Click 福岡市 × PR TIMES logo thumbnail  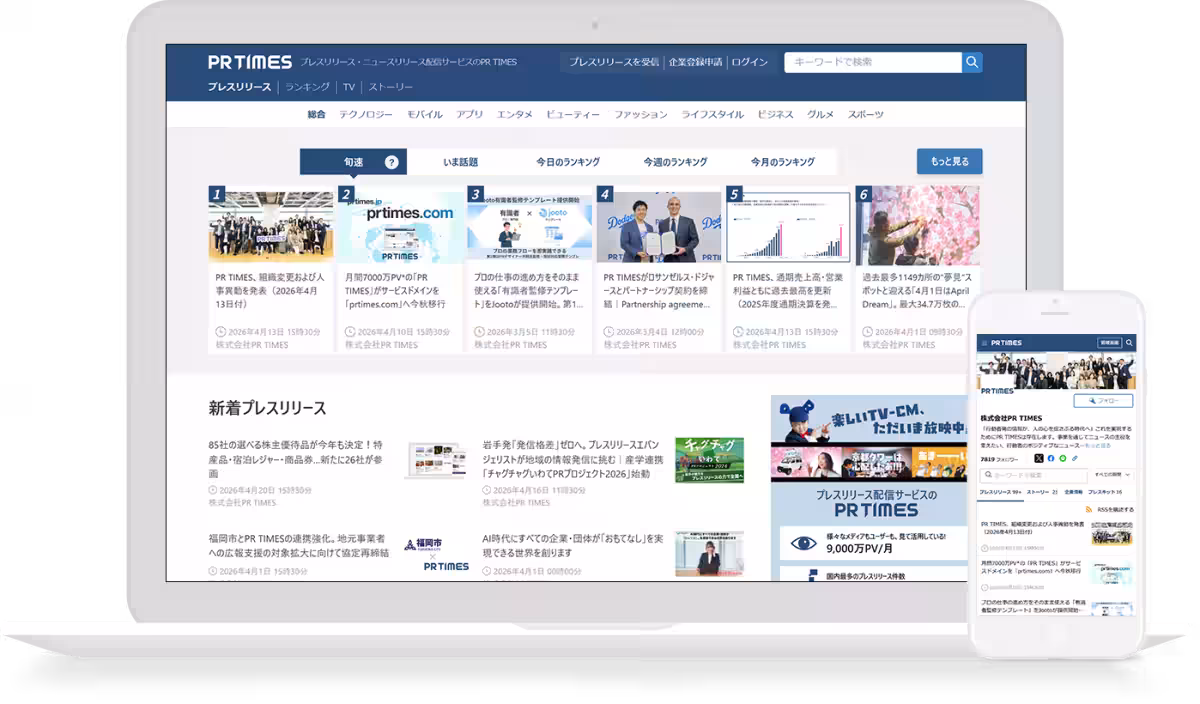pos(436,555)
